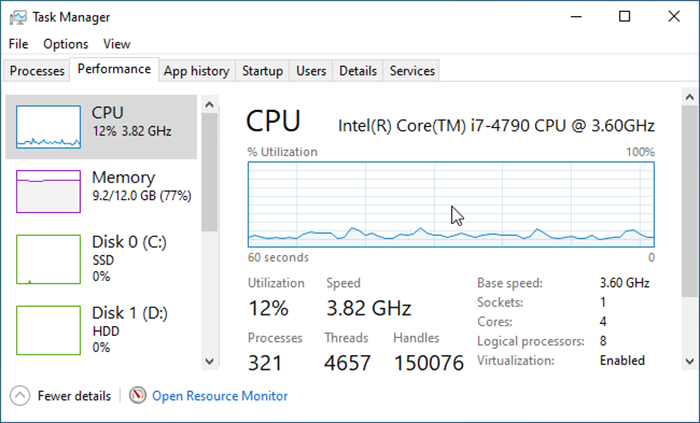Open the Users tab
Screen dimensions: 700x423
click(x=311, y=70)
